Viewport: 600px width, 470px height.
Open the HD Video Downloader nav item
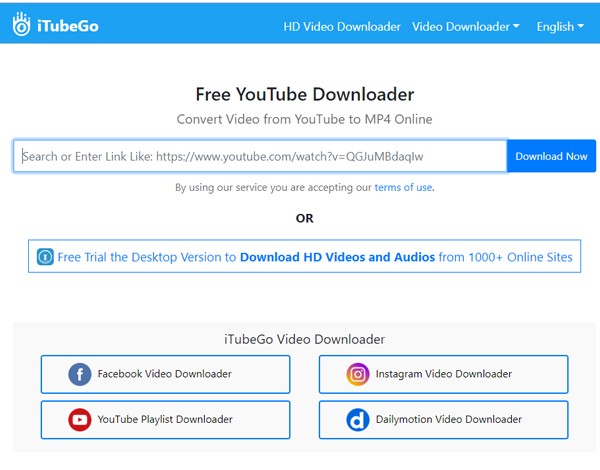point(342,27)
